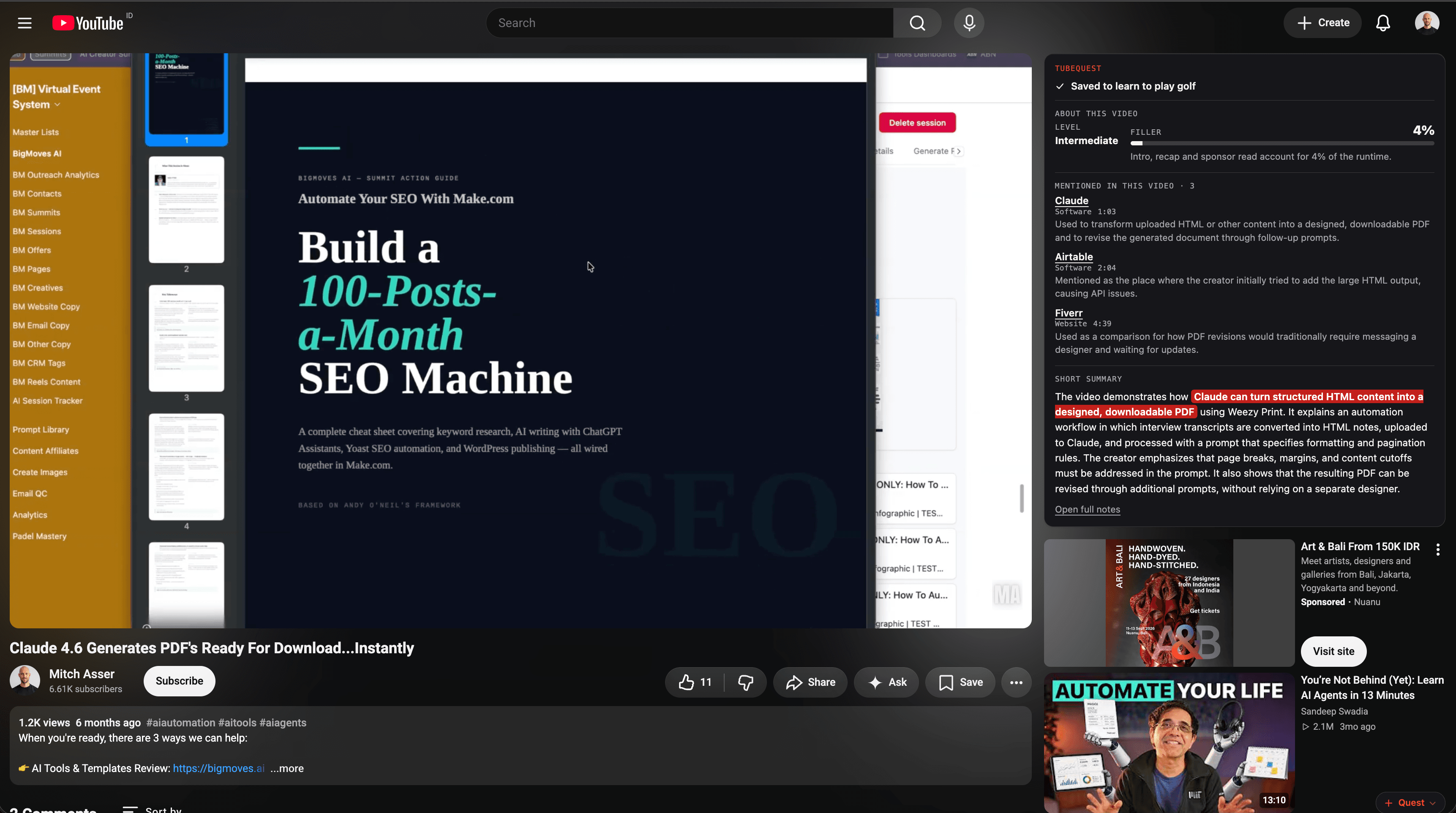Image resolution: width=1456 pixels, height=813 pixels.
Task: Click the highlighted summary phrase about Claude
Action: click(x=1239, y=404)
